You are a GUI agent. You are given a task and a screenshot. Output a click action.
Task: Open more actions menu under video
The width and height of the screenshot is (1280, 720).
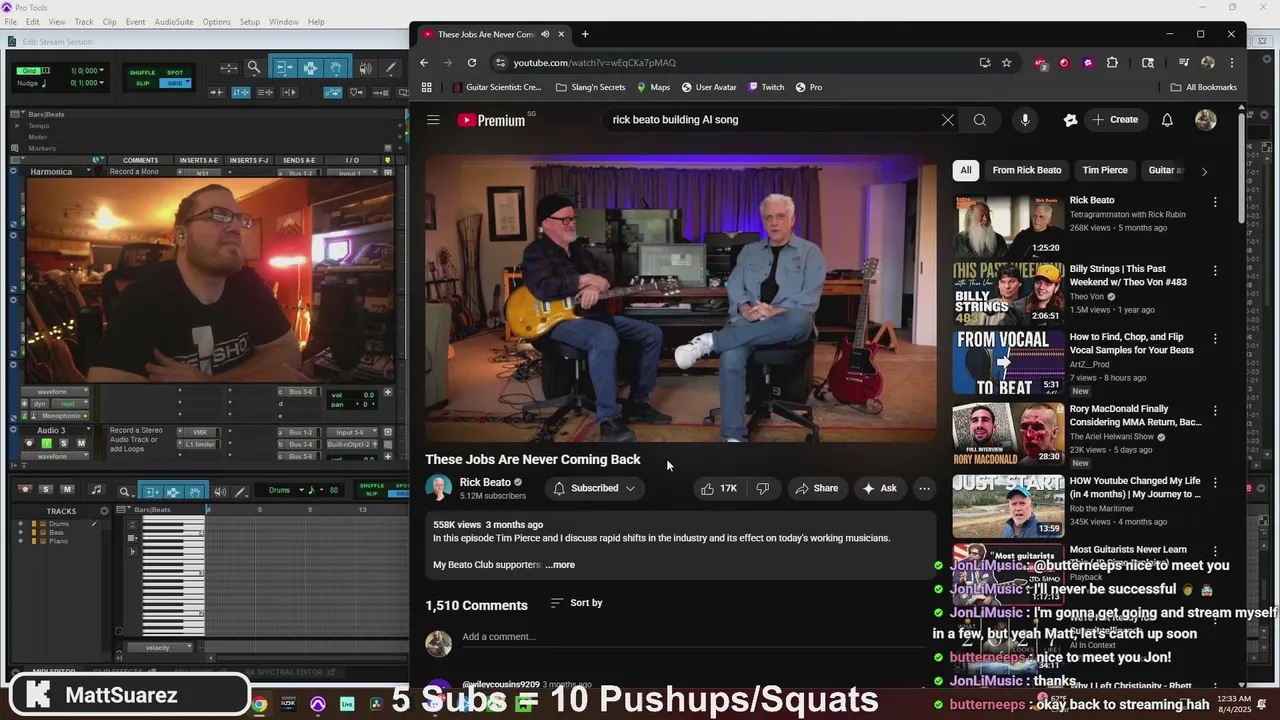924,488
